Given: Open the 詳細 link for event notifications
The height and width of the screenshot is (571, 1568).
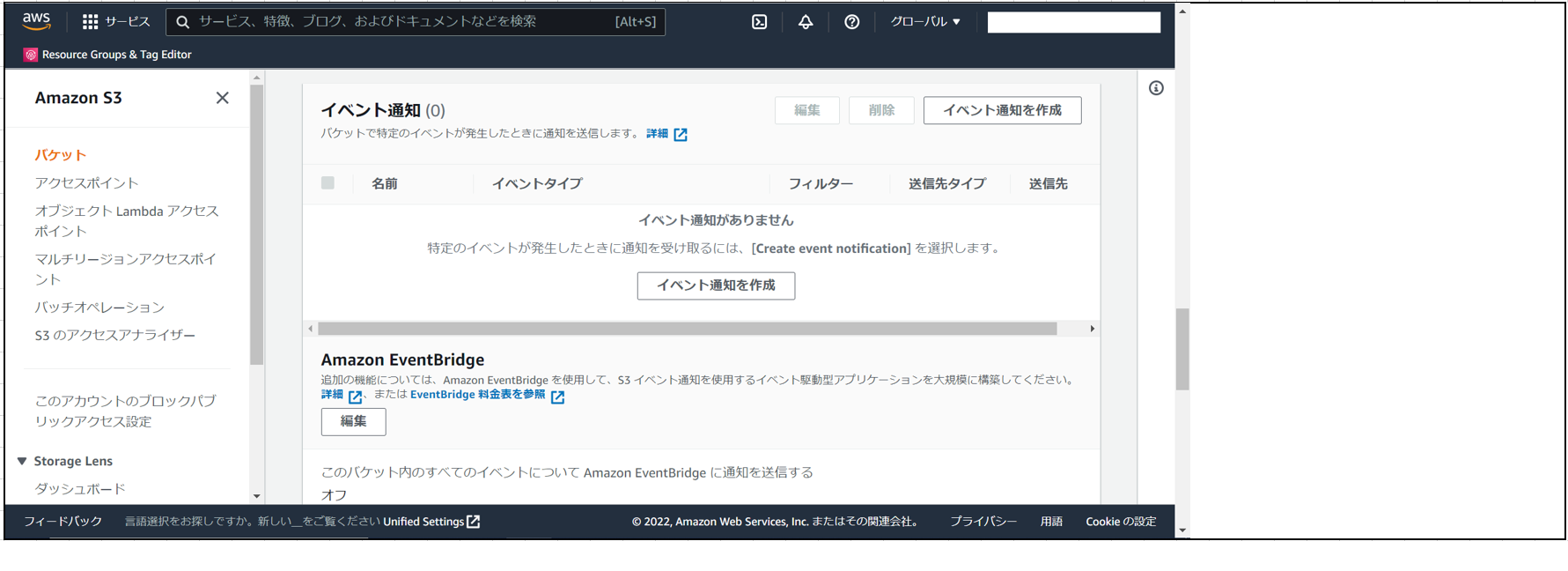Looking at the screenshot, I should (658, 134).
